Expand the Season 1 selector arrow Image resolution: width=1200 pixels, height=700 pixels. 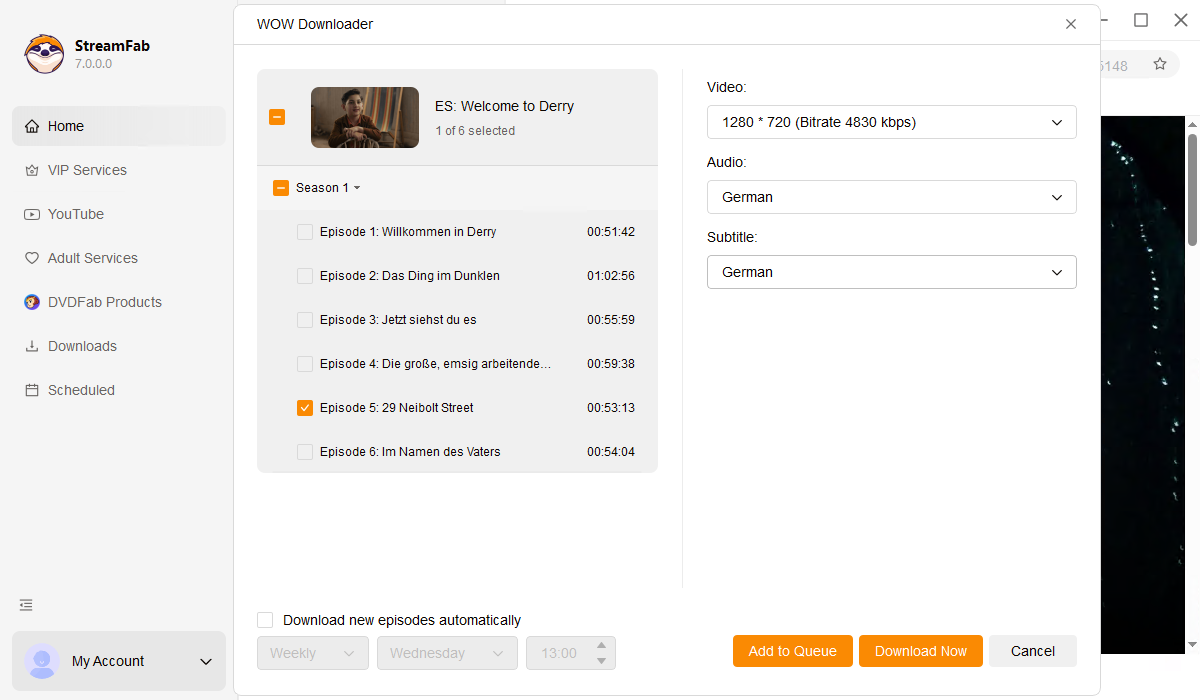pos(357,188)
